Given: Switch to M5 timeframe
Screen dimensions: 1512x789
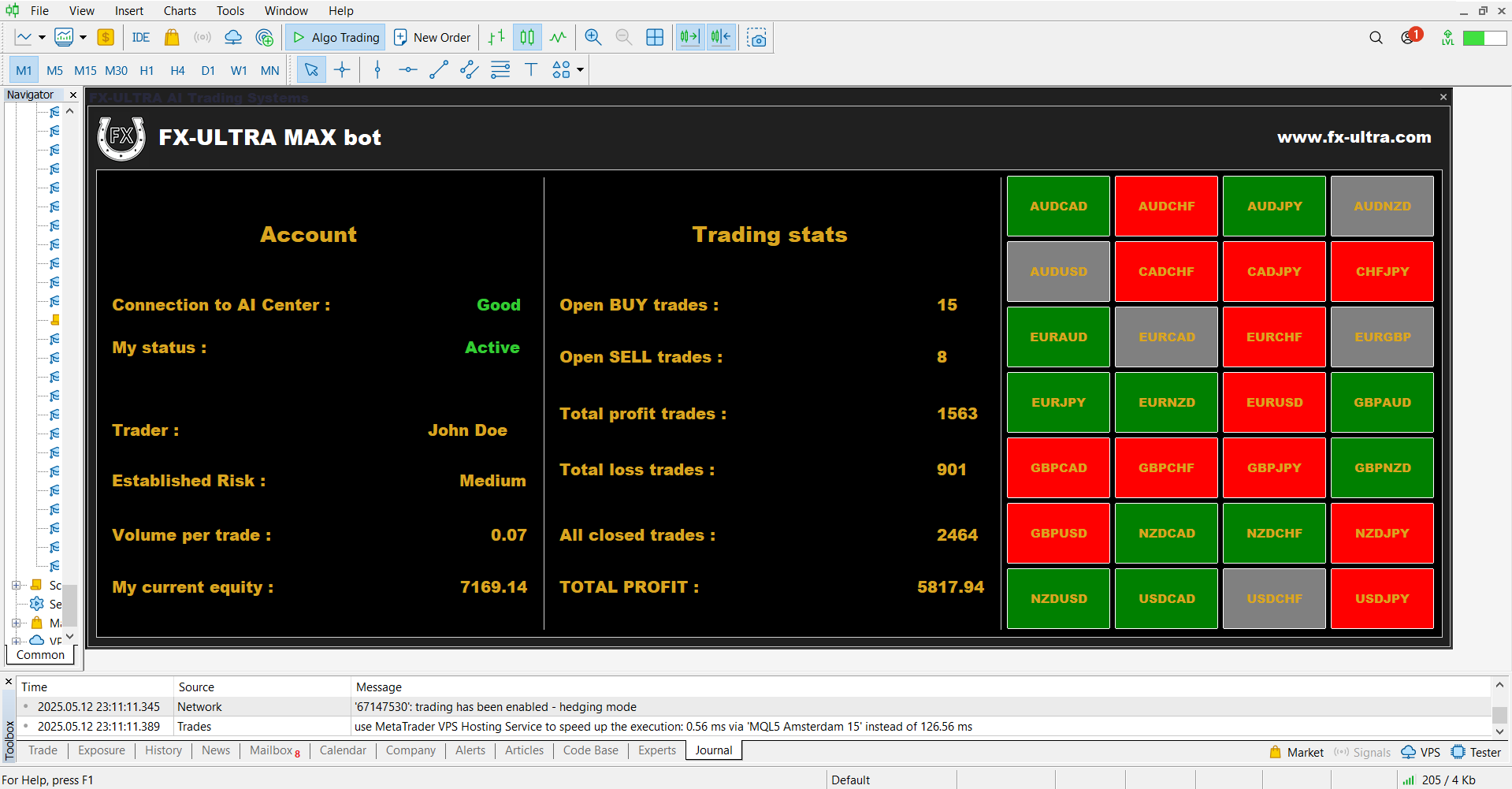Looking at the screenshot, I should click(x=54, y=70).
